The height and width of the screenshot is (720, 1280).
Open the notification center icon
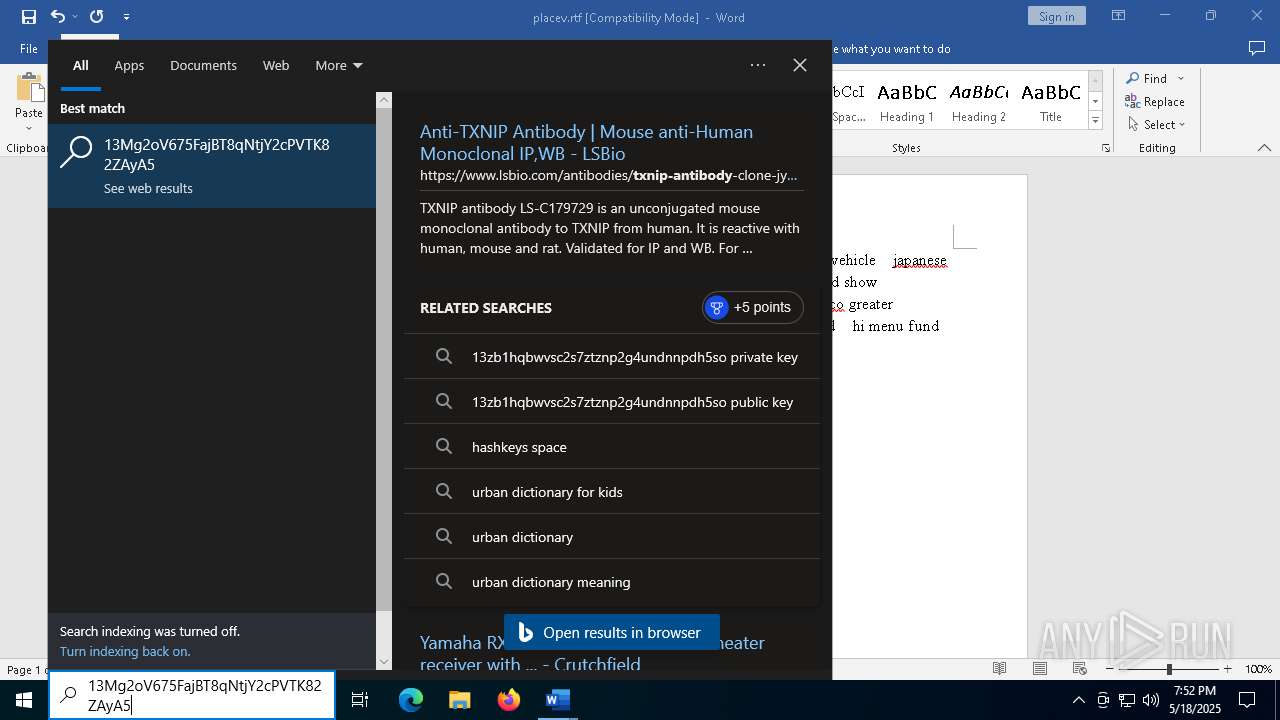[1247, 700]
